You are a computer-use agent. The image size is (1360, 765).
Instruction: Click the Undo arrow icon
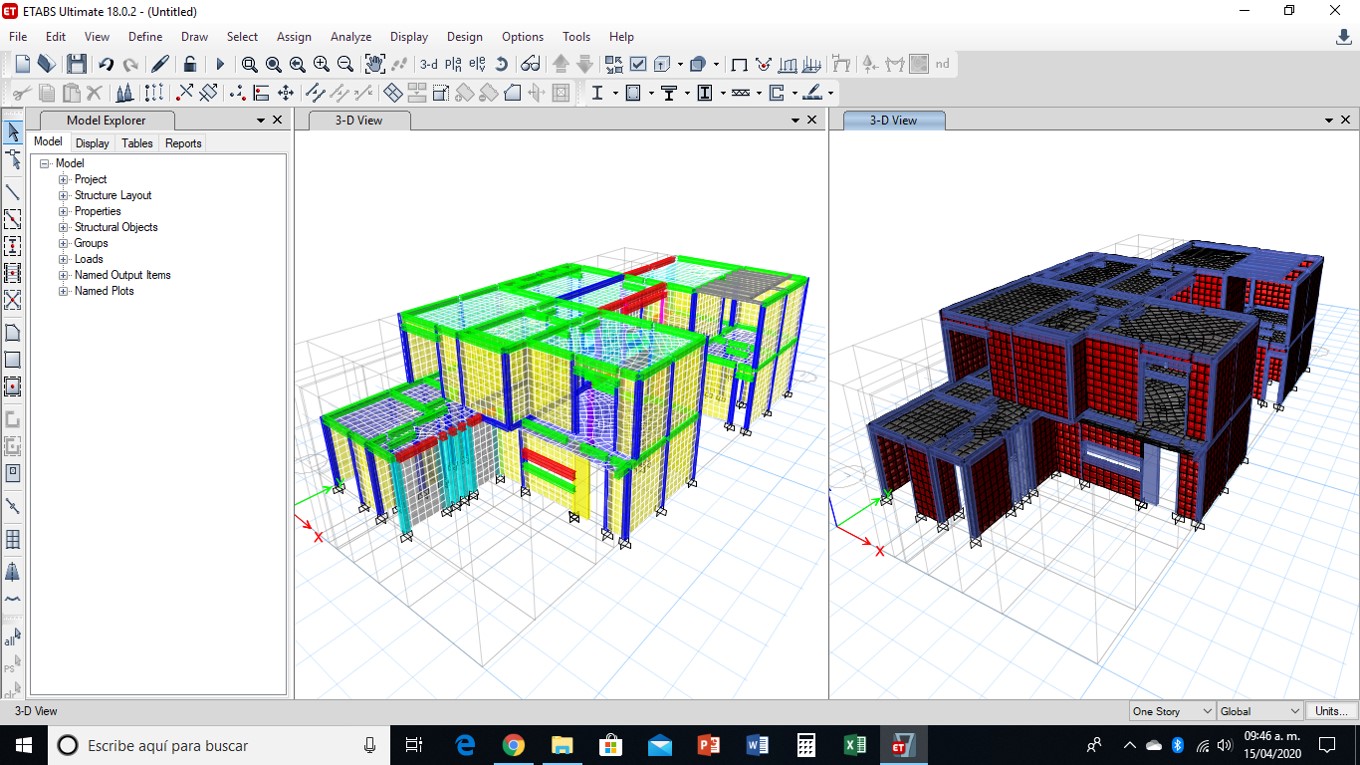(x=105, y=64)
